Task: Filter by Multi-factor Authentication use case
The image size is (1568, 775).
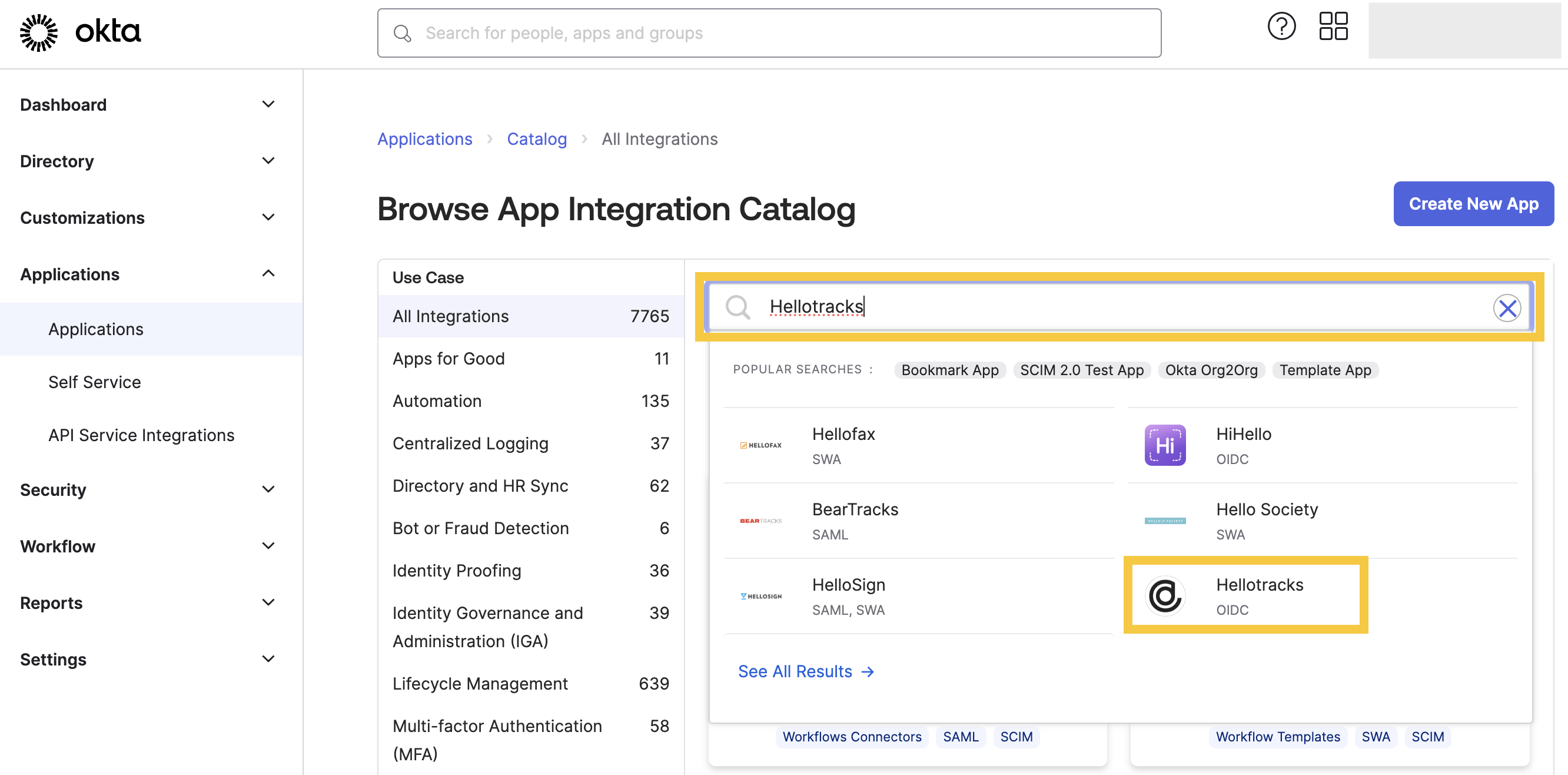Action: point(531,740)
